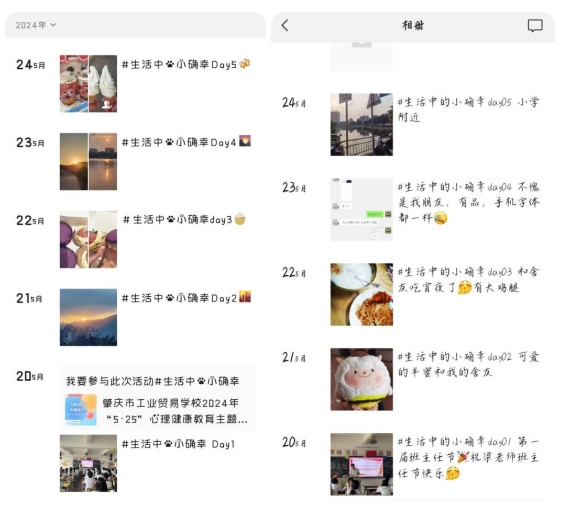
Task: Open the day05 riverside photo near 小学附近
Action: coord(361,124)
